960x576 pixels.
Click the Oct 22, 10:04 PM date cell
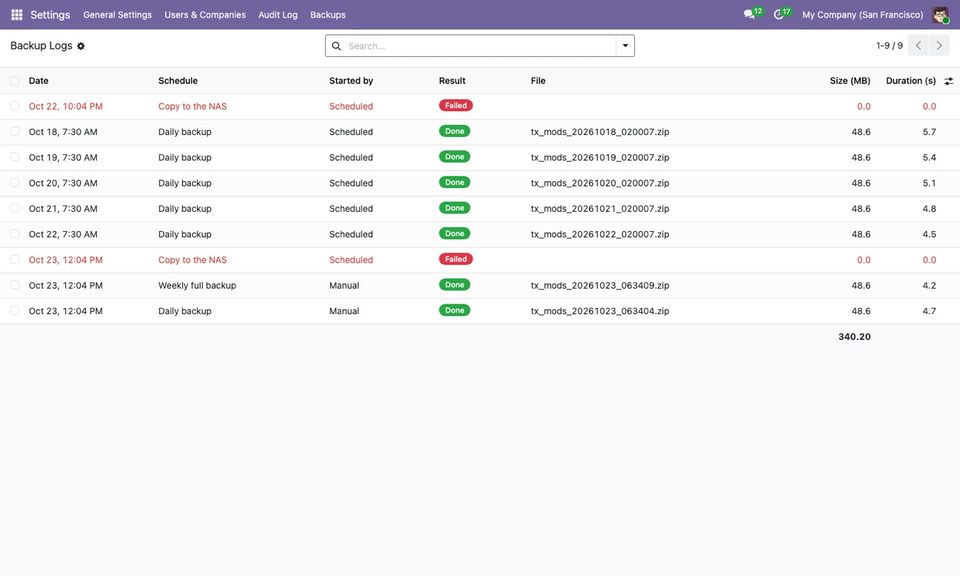point(66,106)
